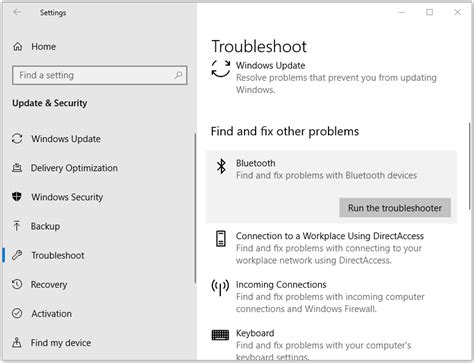Click the Backup arrow icon

click(17, 226)
